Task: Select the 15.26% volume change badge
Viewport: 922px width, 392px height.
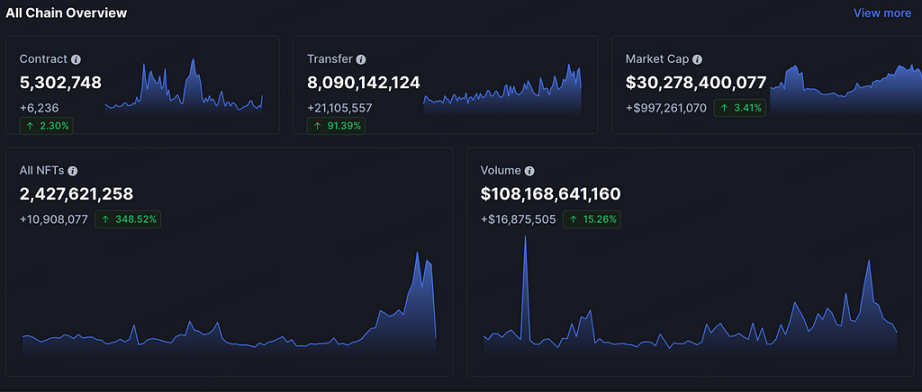Action: (x=592, y=220)
